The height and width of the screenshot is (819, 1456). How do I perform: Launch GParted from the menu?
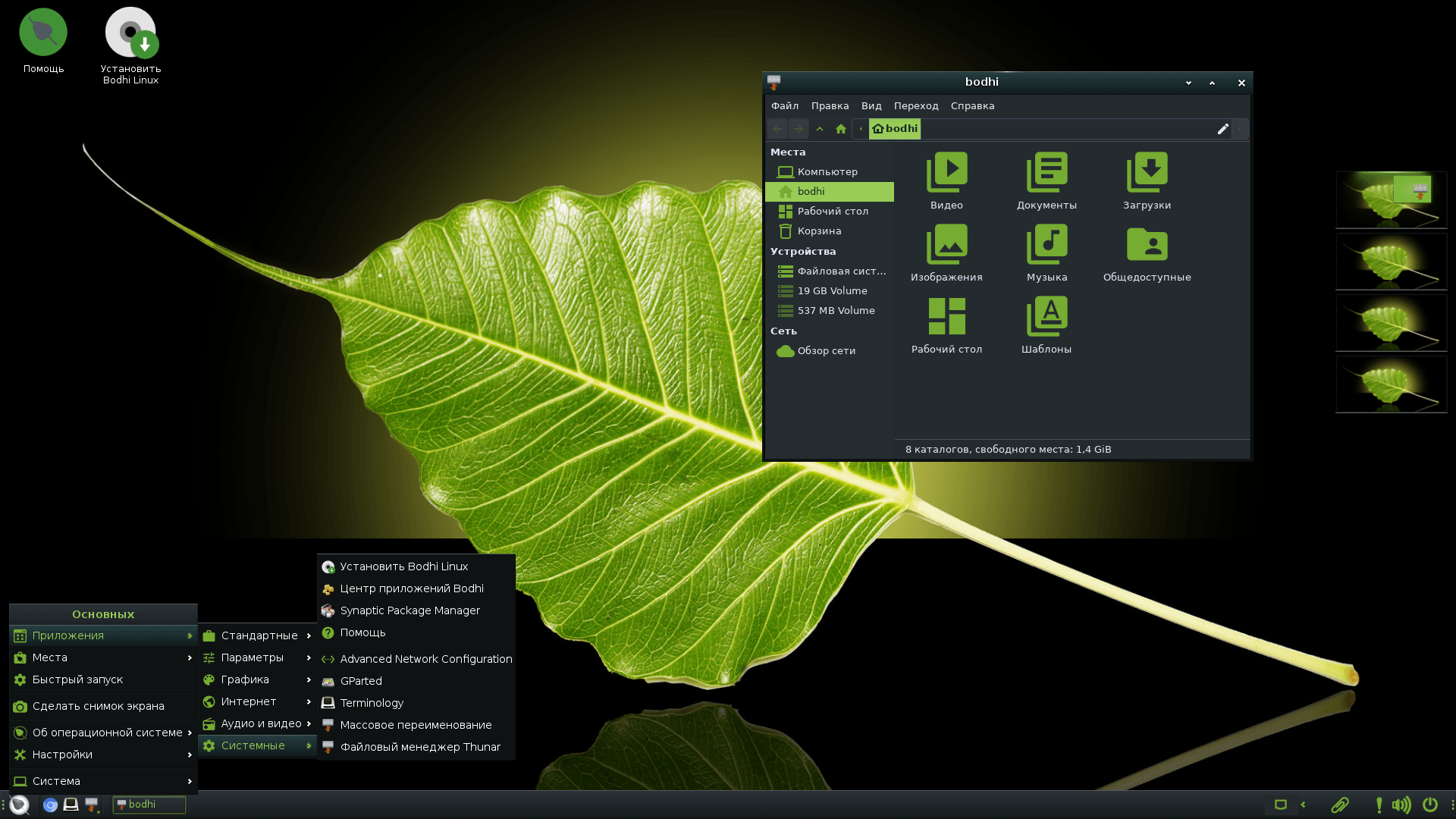pos(416,681)
